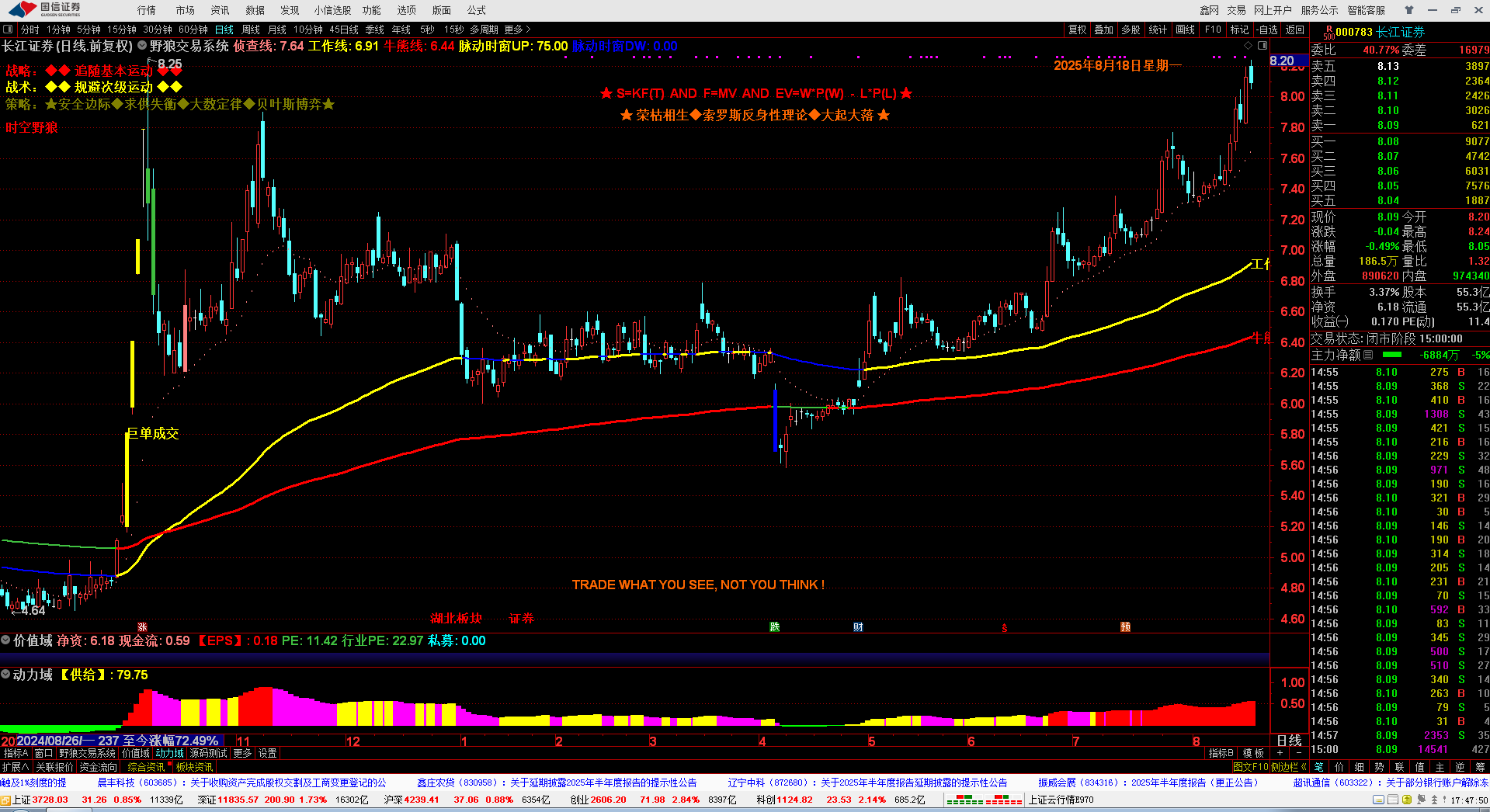Open the 价 price distribution tab

click(x=1339, y=766)
